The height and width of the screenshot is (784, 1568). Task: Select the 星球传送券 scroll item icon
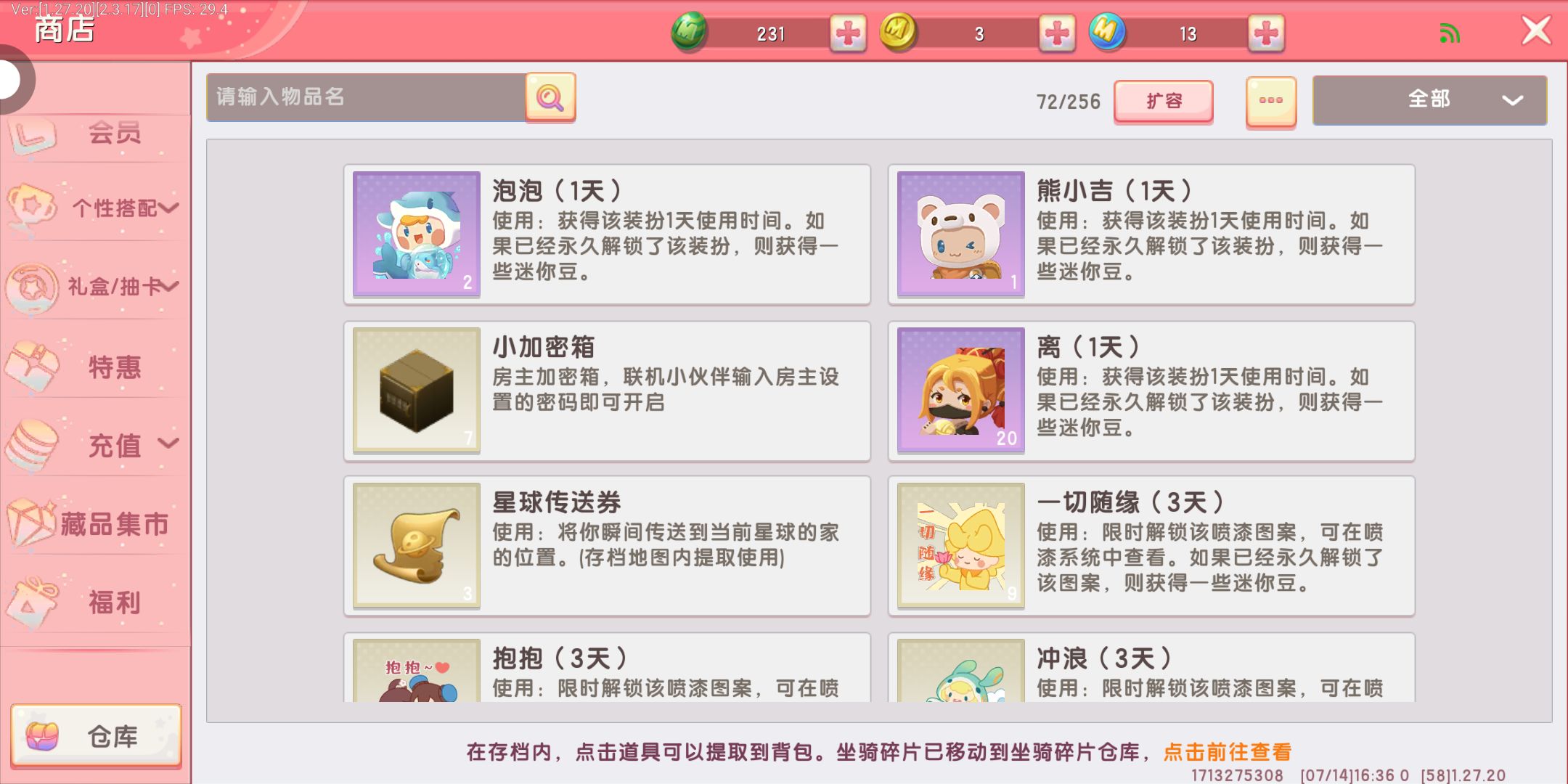pyautogui.click(x=416, y=545)
